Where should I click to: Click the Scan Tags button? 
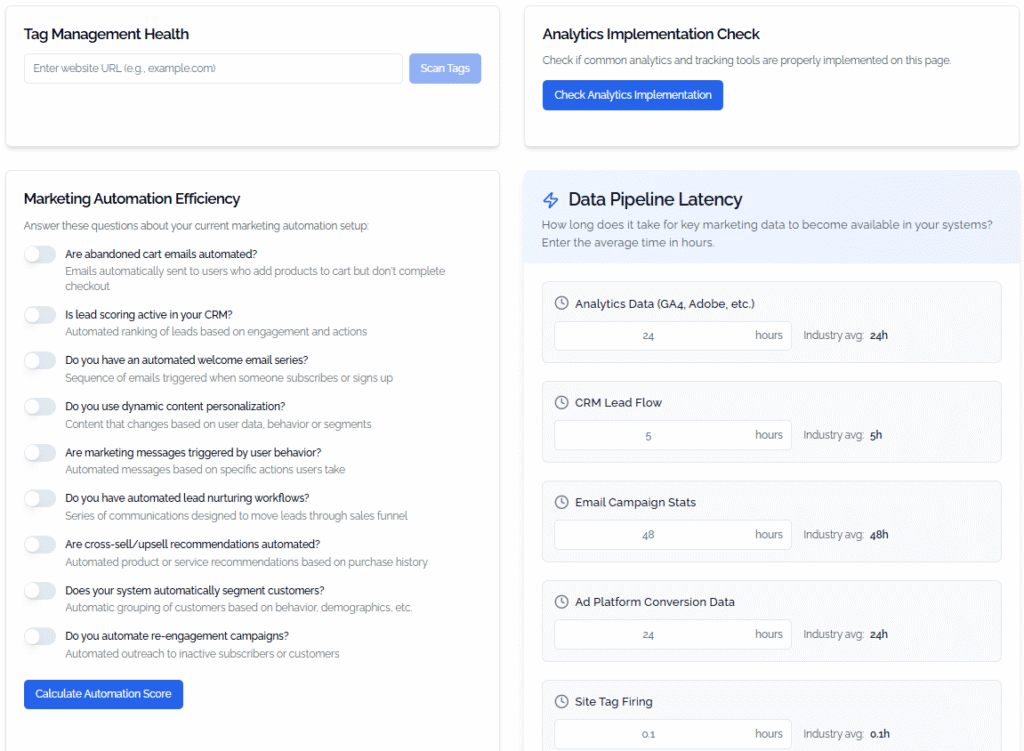click(445, 69)
